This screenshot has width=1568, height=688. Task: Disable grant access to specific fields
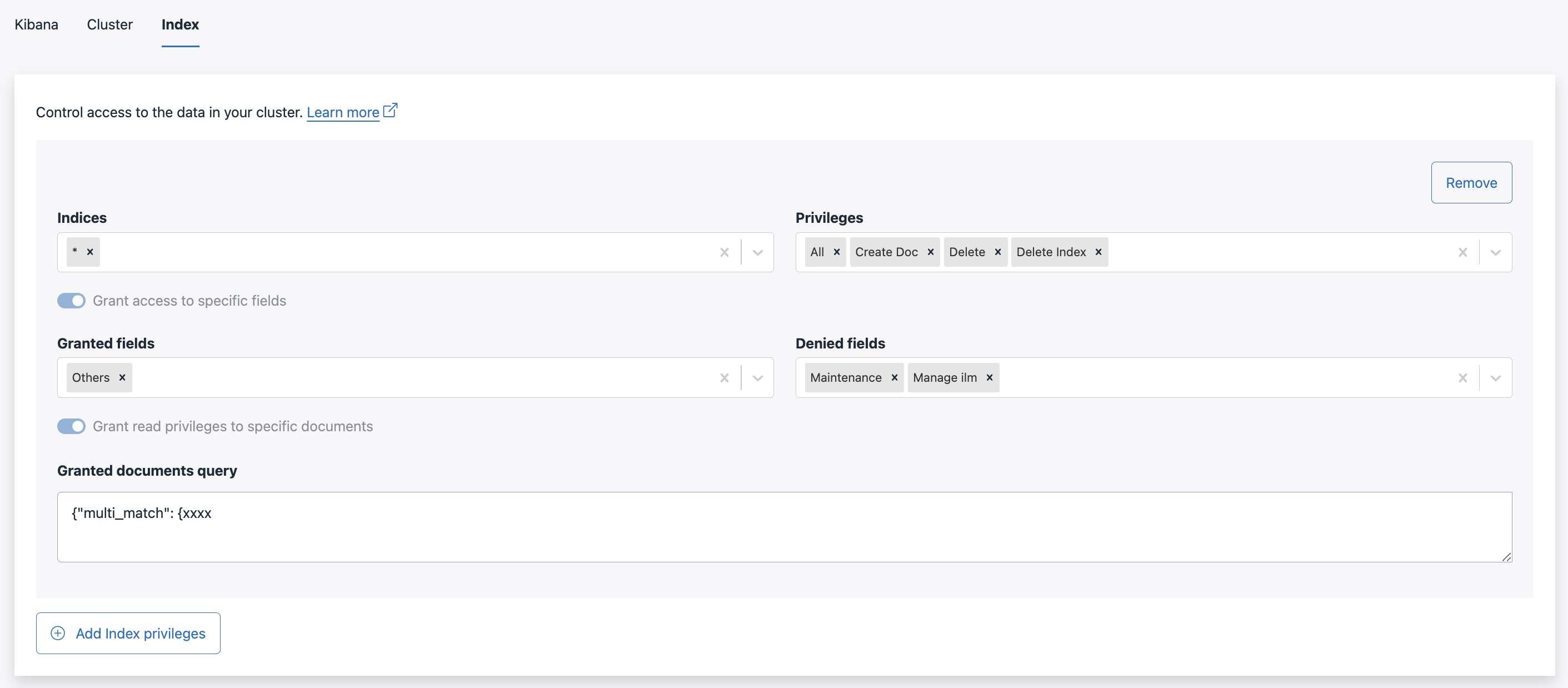click(71, 300)
